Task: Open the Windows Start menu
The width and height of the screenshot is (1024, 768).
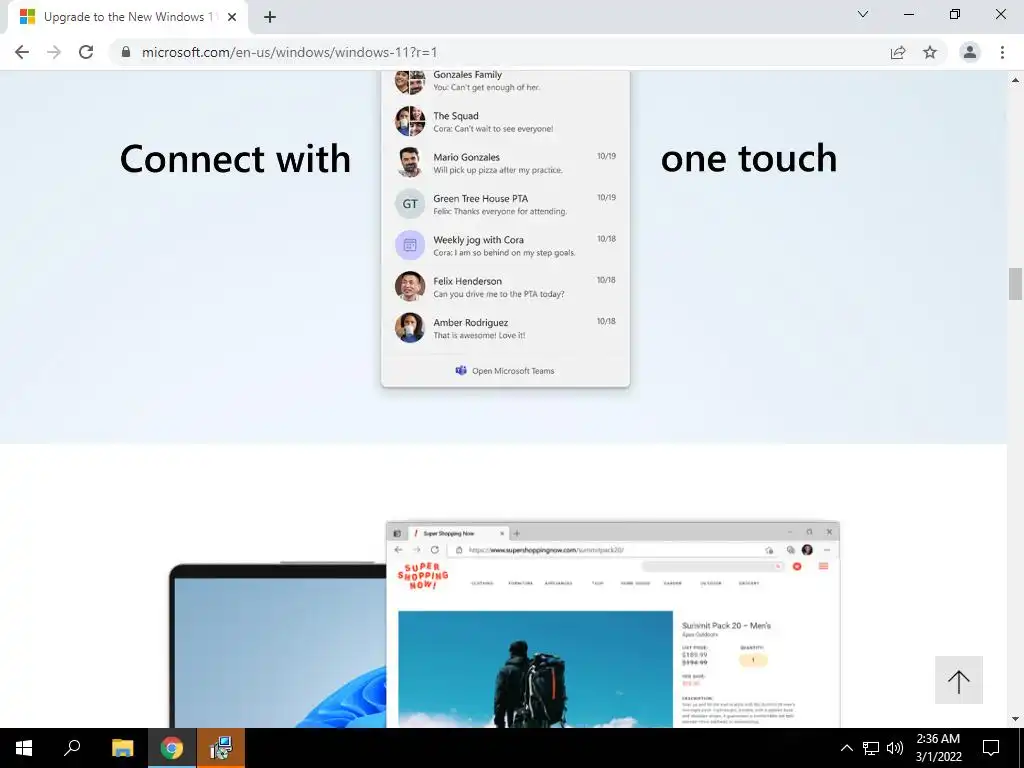Action: [24, 748]
